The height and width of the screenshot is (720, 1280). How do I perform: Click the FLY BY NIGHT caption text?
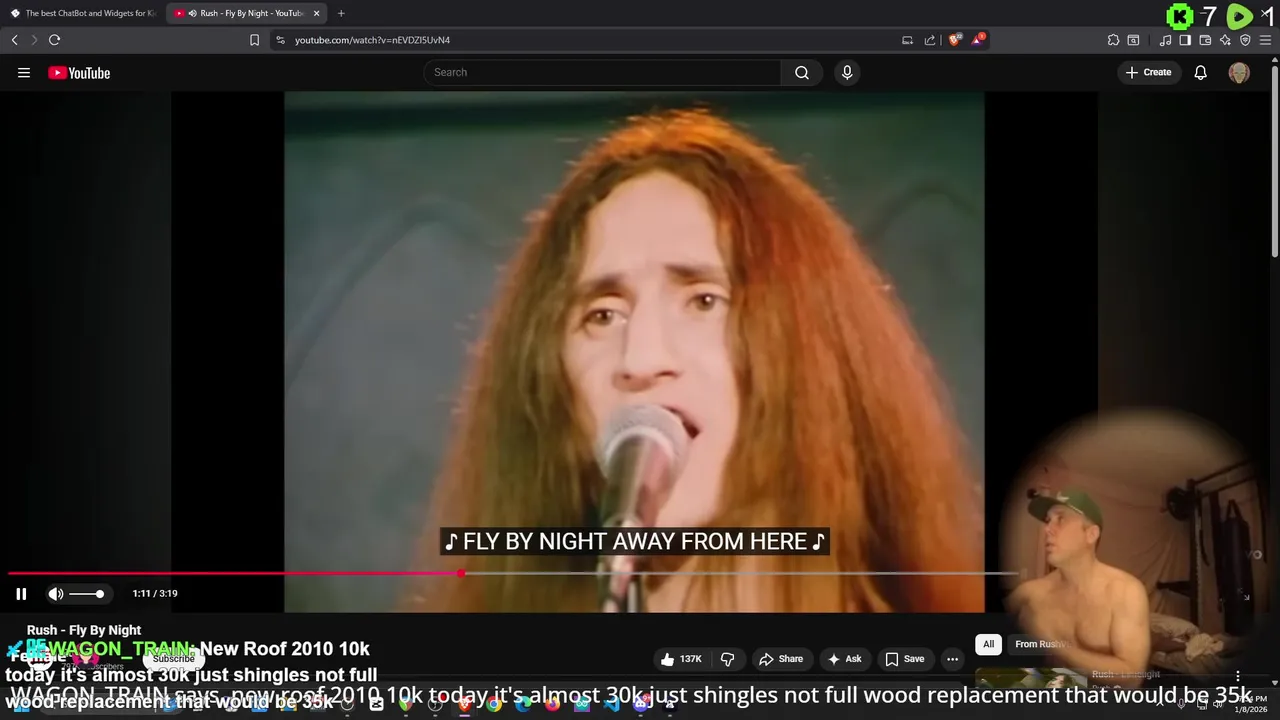635,542
